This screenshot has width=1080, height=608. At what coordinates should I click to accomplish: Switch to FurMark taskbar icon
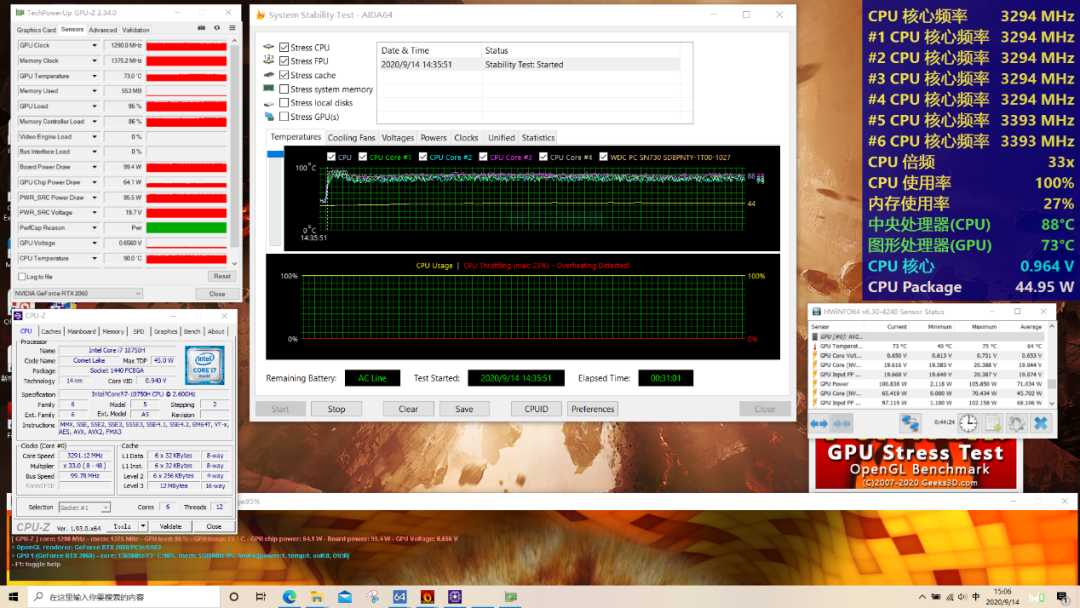pos(427,597)
